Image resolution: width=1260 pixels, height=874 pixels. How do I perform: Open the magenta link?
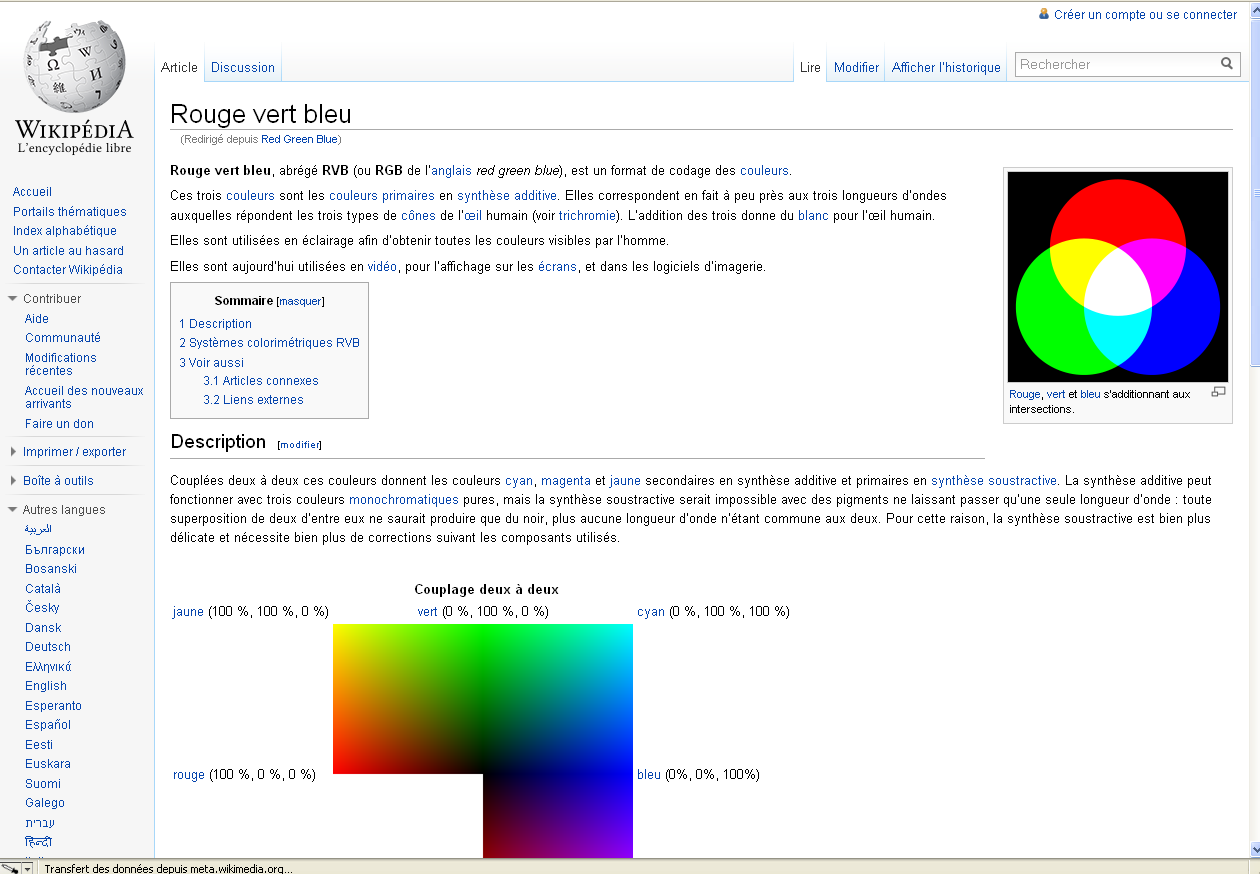tap(566, 481)
